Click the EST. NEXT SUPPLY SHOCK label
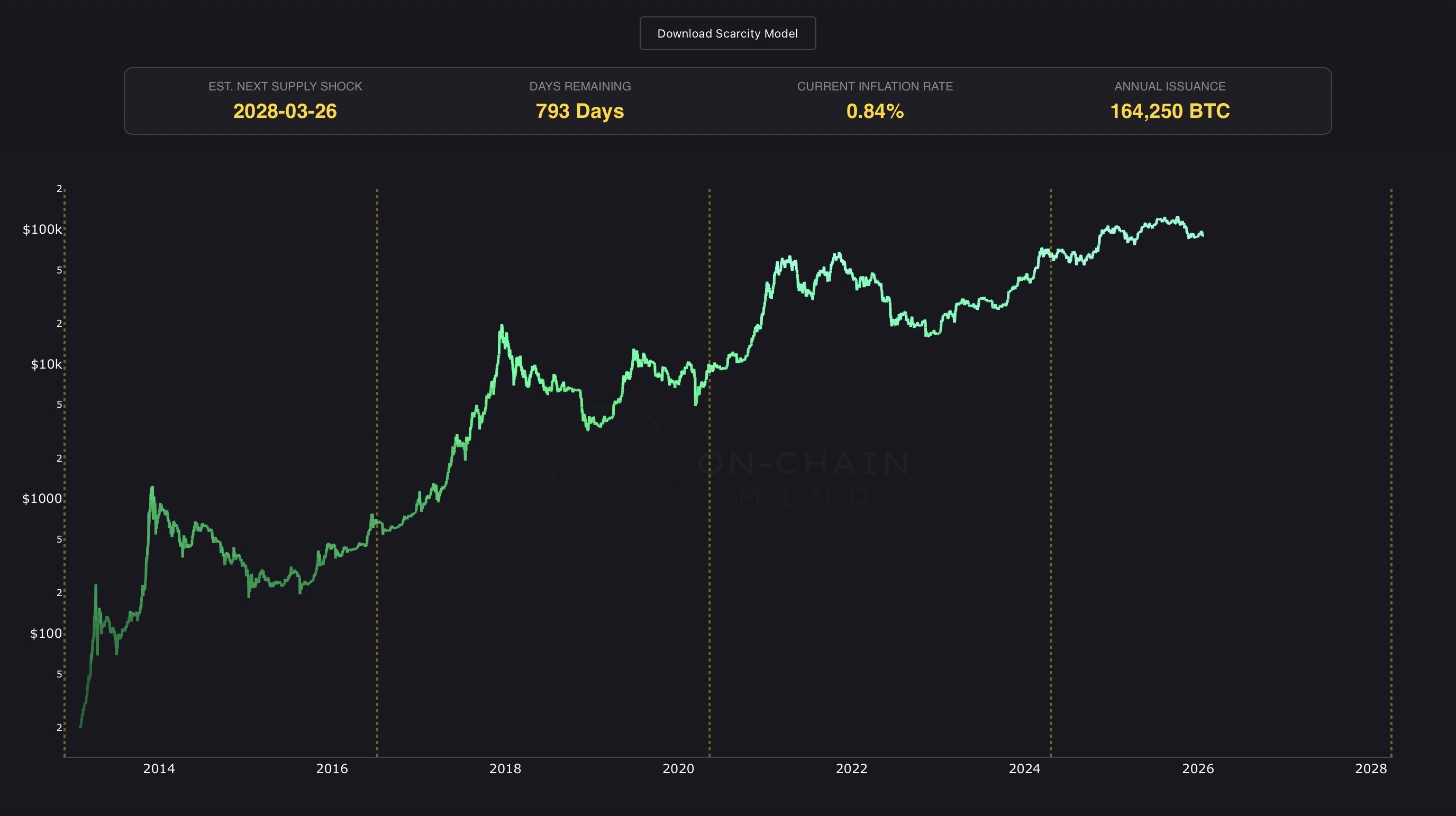Screen dimensions: 1456x816 click(285, 86)
